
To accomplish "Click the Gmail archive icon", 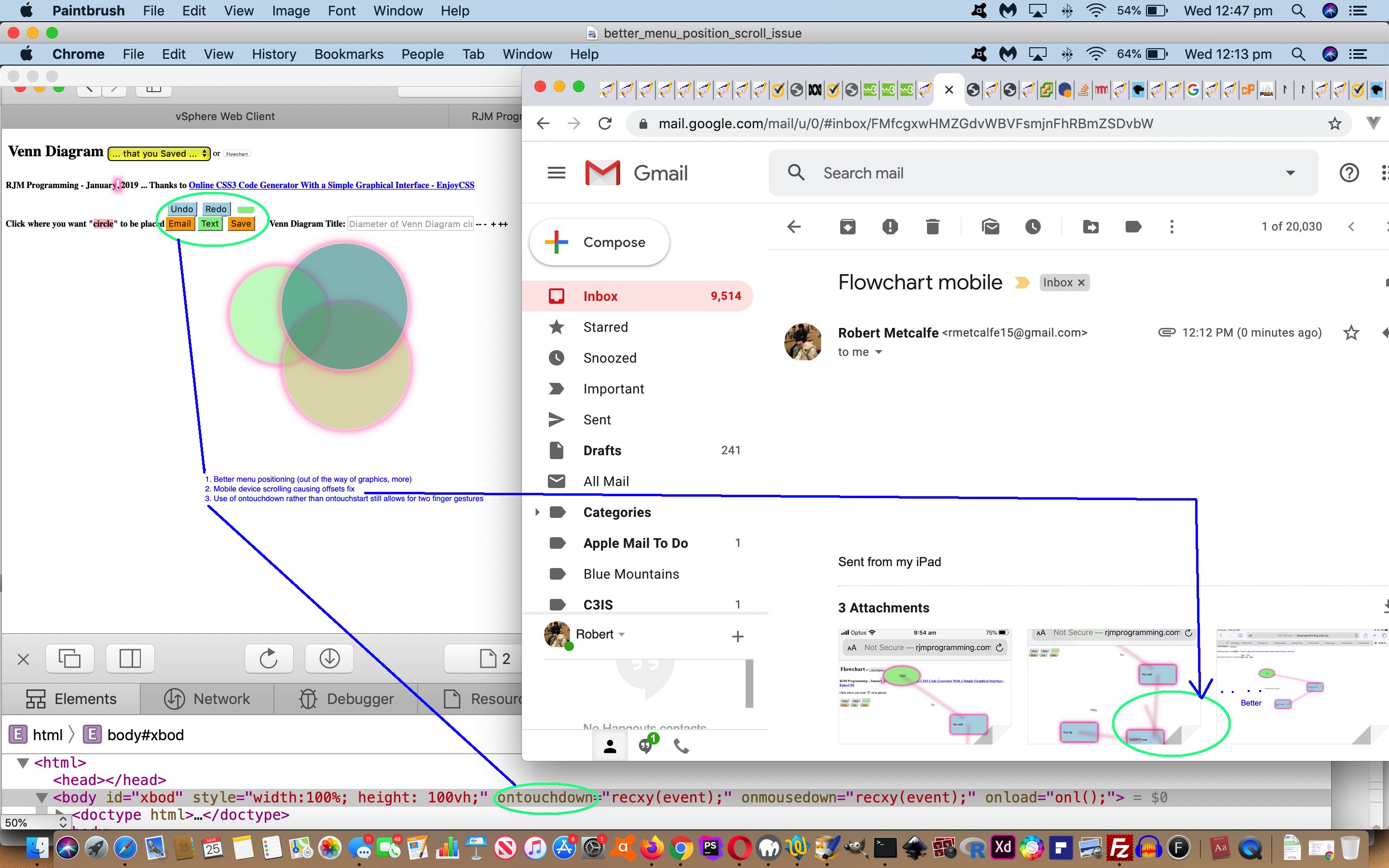I will coord(847,227).
